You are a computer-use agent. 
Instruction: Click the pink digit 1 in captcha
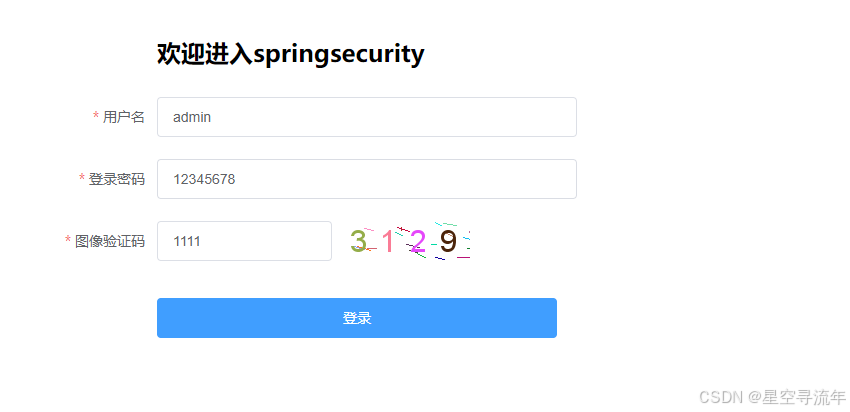pos(387,241)
